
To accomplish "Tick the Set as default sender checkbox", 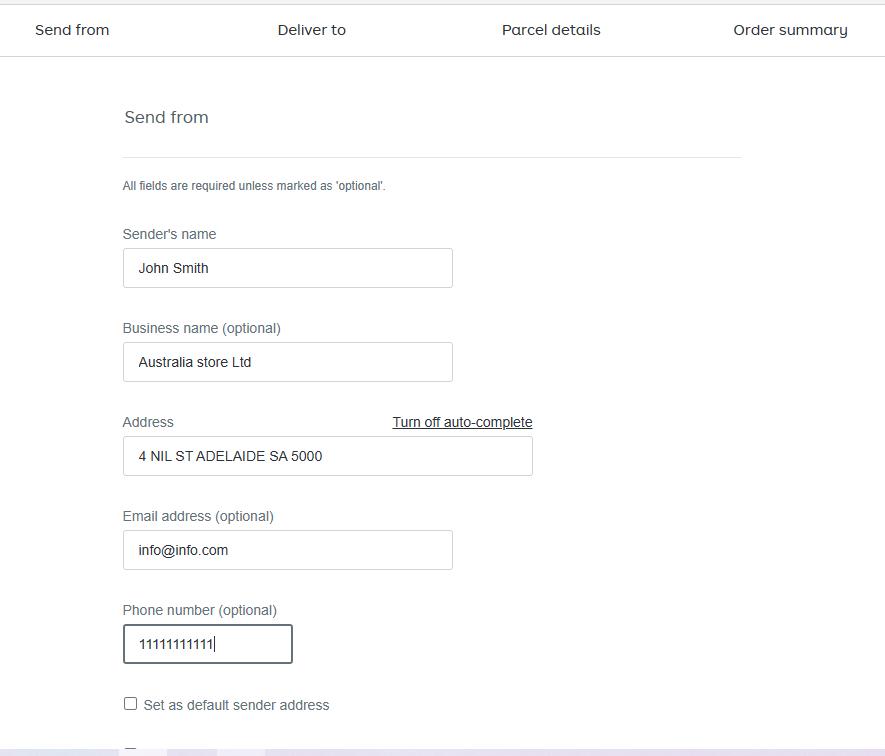I will (x=130, y=704).
